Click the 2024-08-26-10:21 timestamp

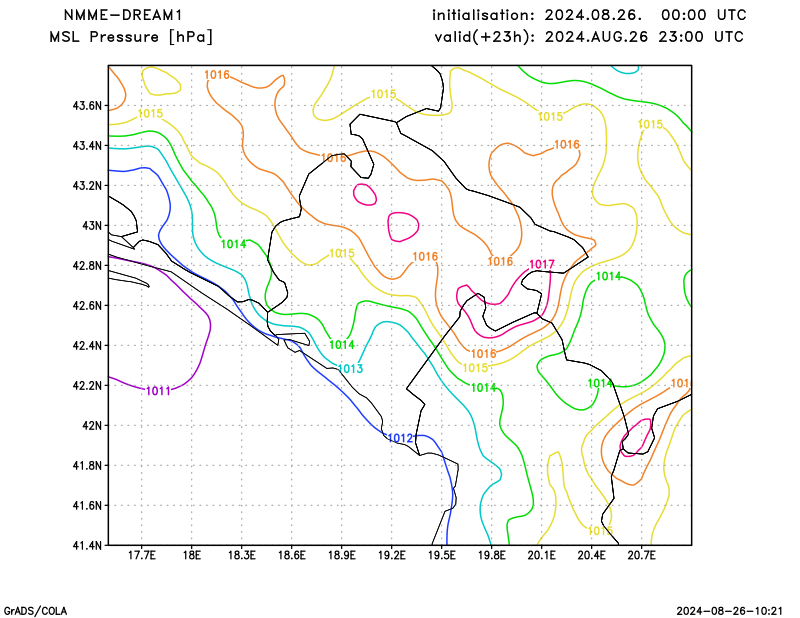point(730,611)
